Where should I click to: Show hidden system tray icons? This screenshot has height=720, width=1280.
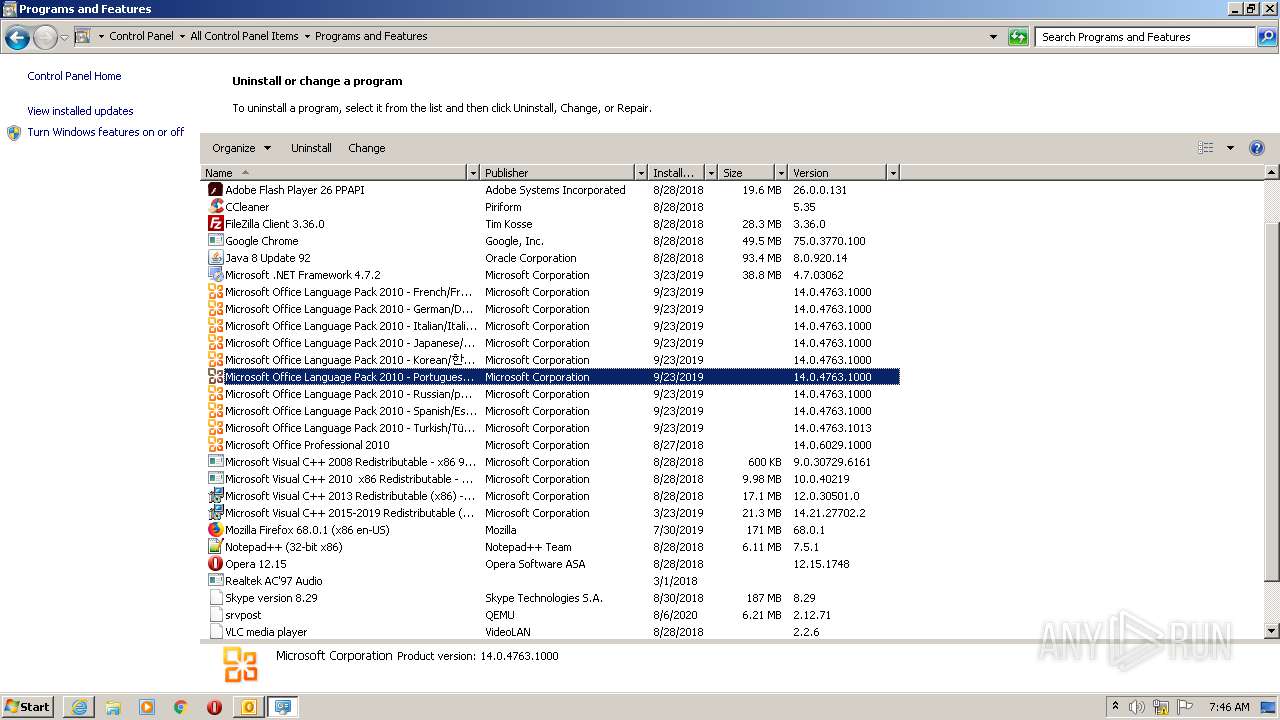click(x=1115, y=707)
